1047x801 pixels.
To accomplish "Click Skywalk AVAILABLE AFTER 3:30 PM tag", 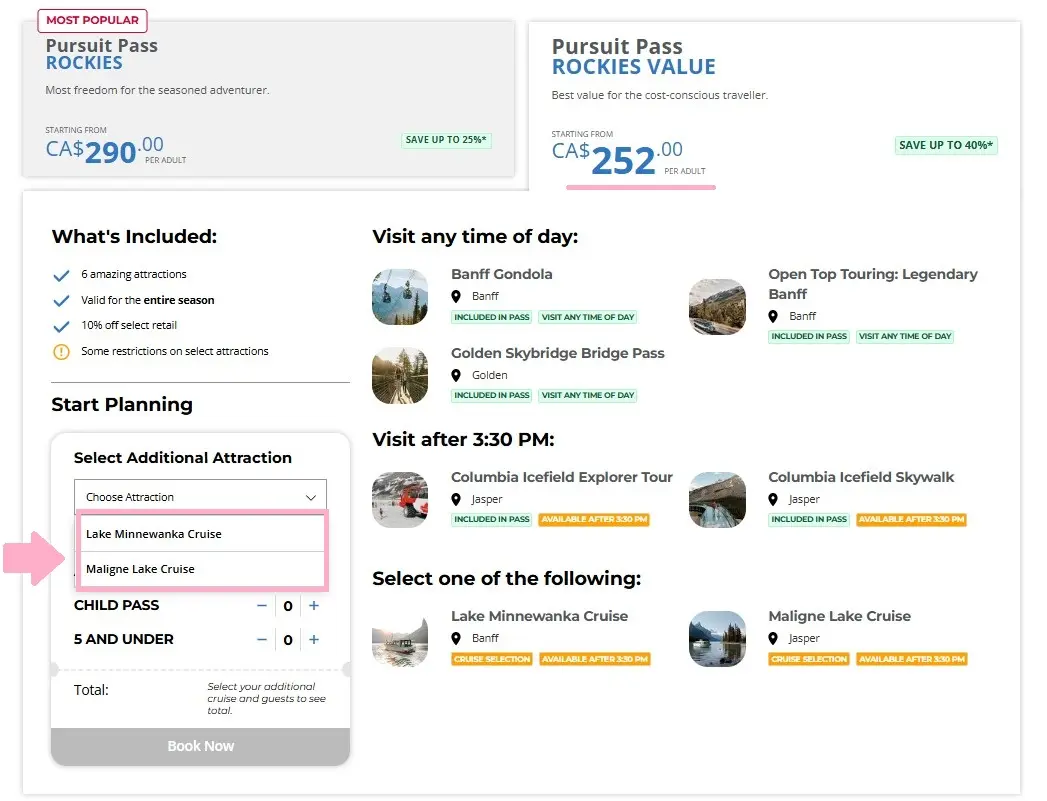I will click(x=911, y=519).
